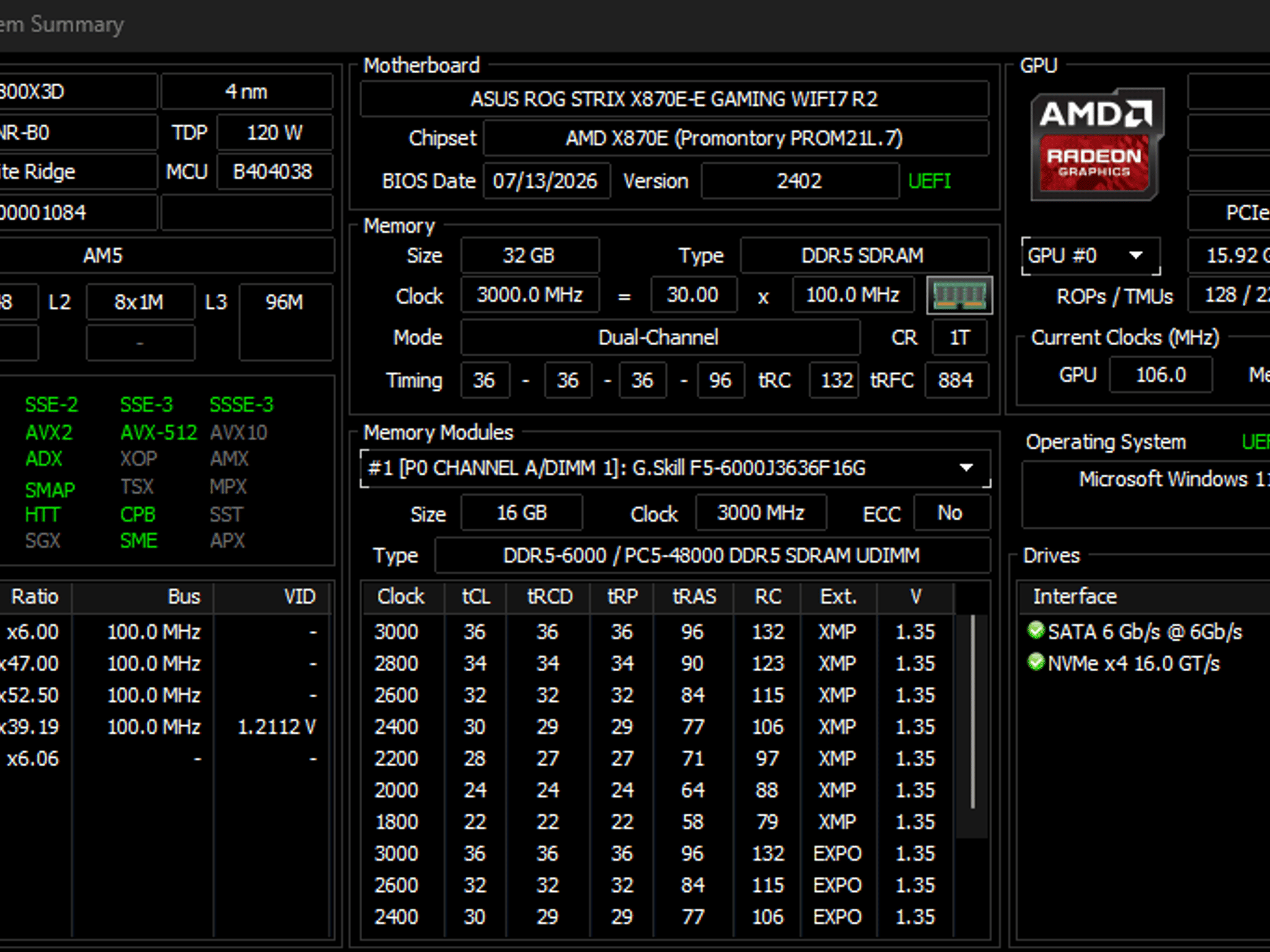Click the green memory module icon
Screen dimensions: 1270x952
point(959,295)
